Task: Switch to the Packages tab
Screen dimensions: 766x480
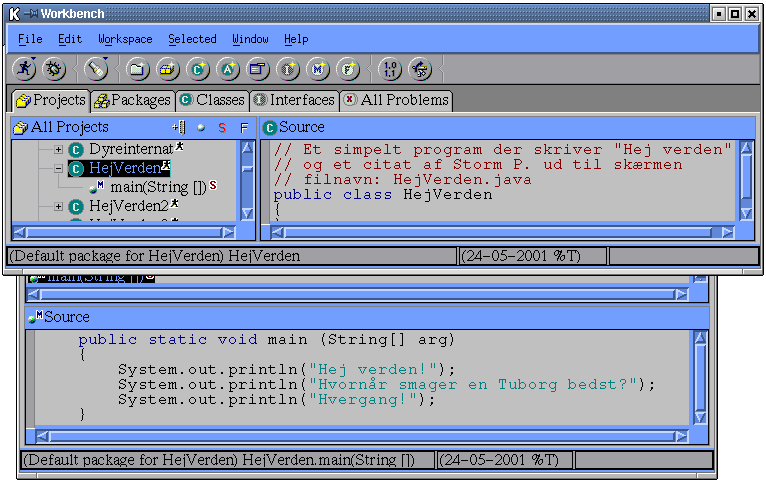Action: (132, 100)
